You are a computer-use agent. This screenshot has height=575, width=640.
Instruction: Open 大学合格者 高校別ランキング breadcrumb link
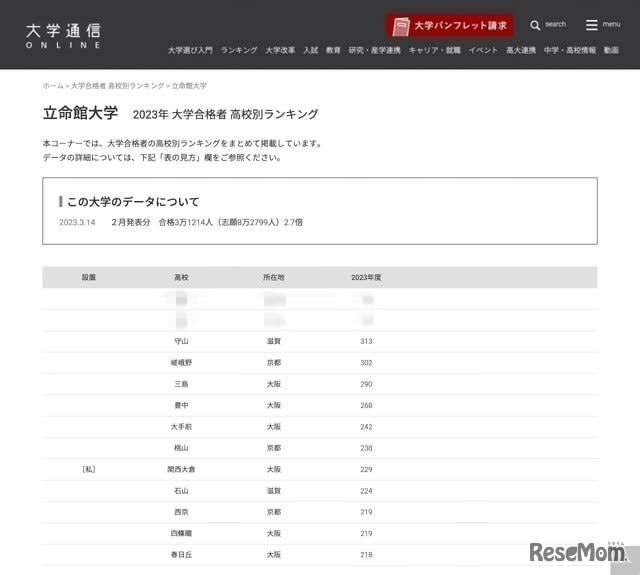pyautogui.click(x=118, y=86)
